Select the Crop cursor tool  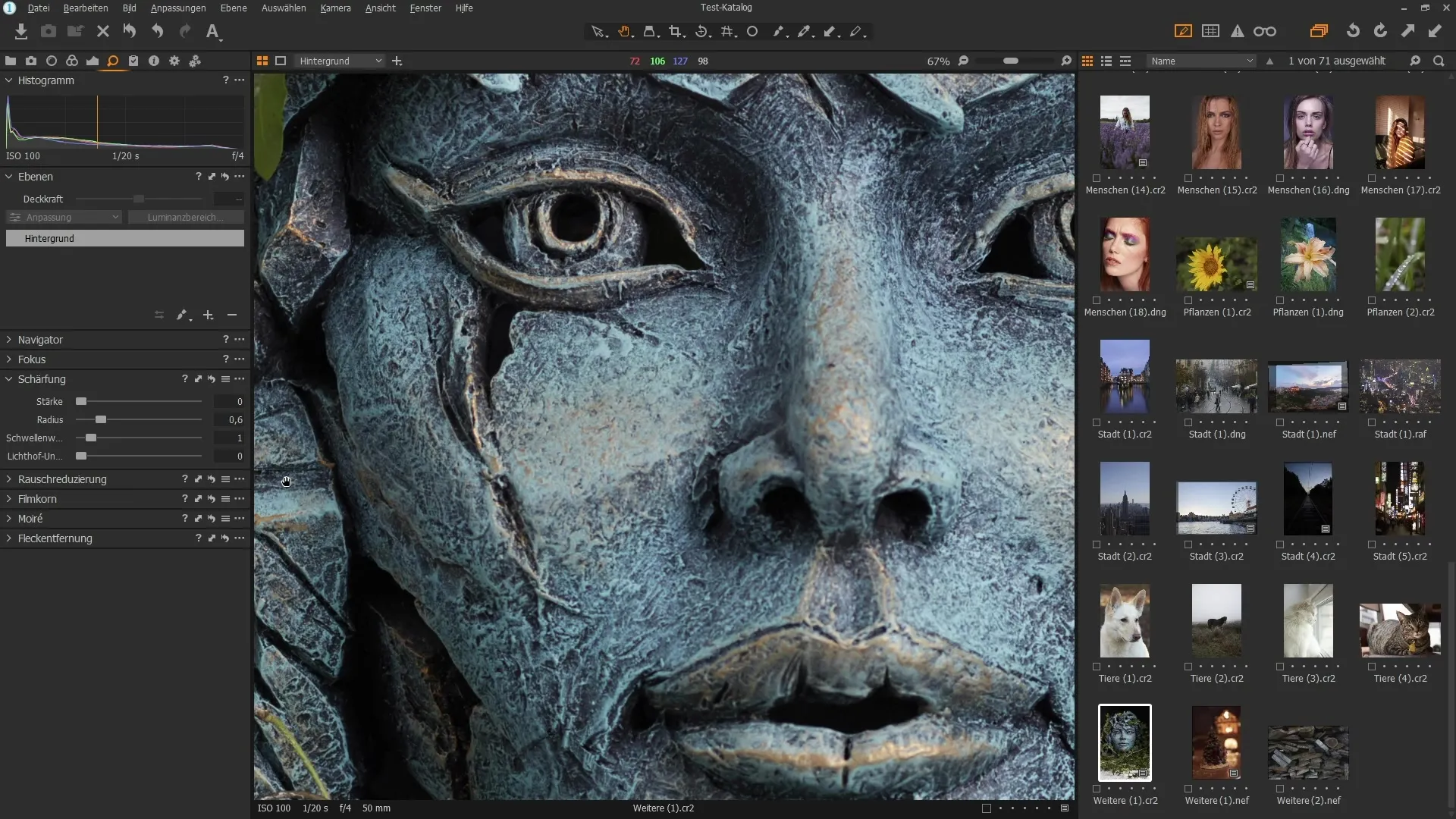pos(676,32)
